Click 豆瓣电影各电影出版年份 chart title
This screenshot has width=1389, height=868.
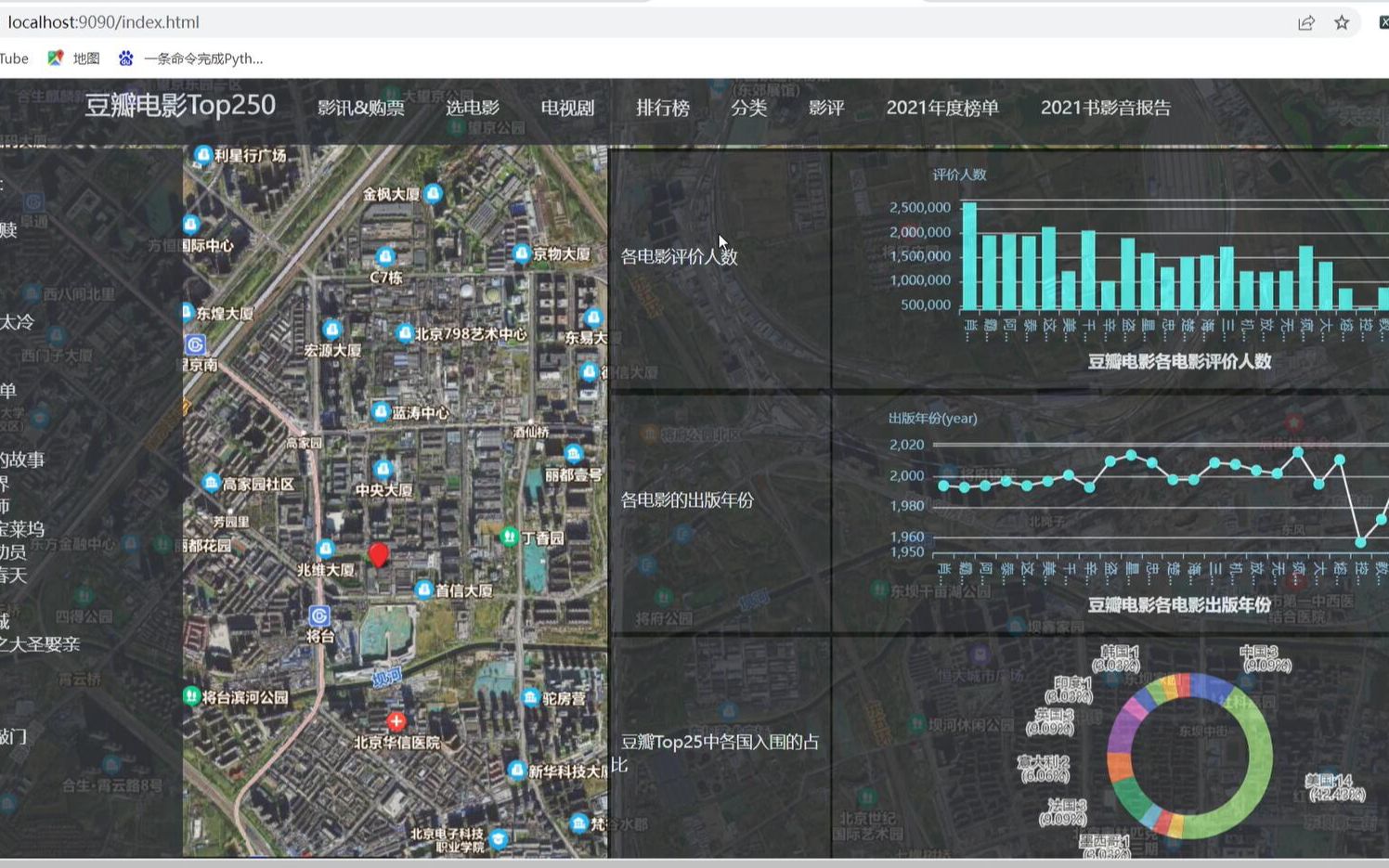pyautogui.click(x=1179, y=605)
